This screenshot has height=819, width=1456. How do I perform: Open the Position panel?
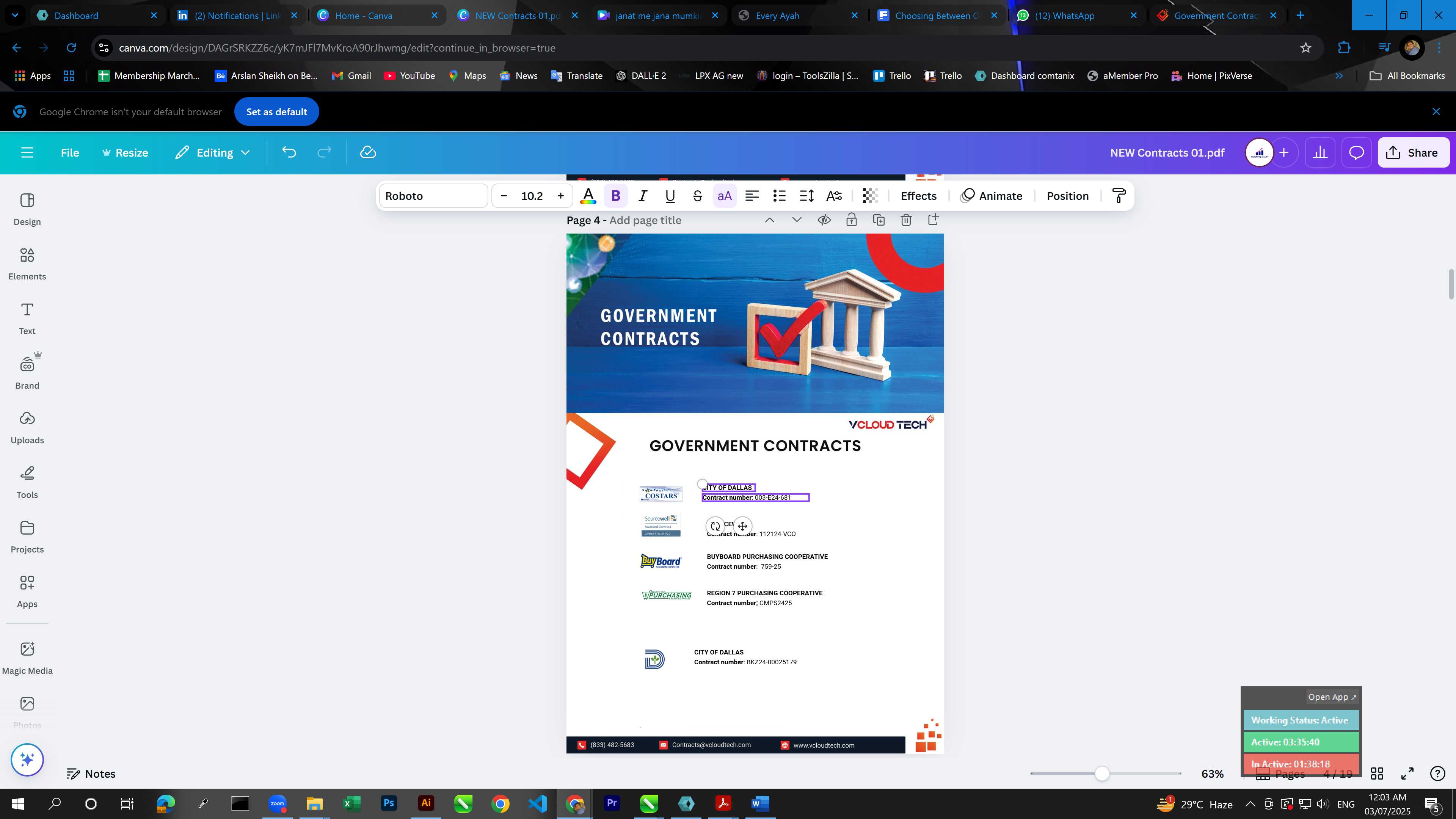[1068, 196]
